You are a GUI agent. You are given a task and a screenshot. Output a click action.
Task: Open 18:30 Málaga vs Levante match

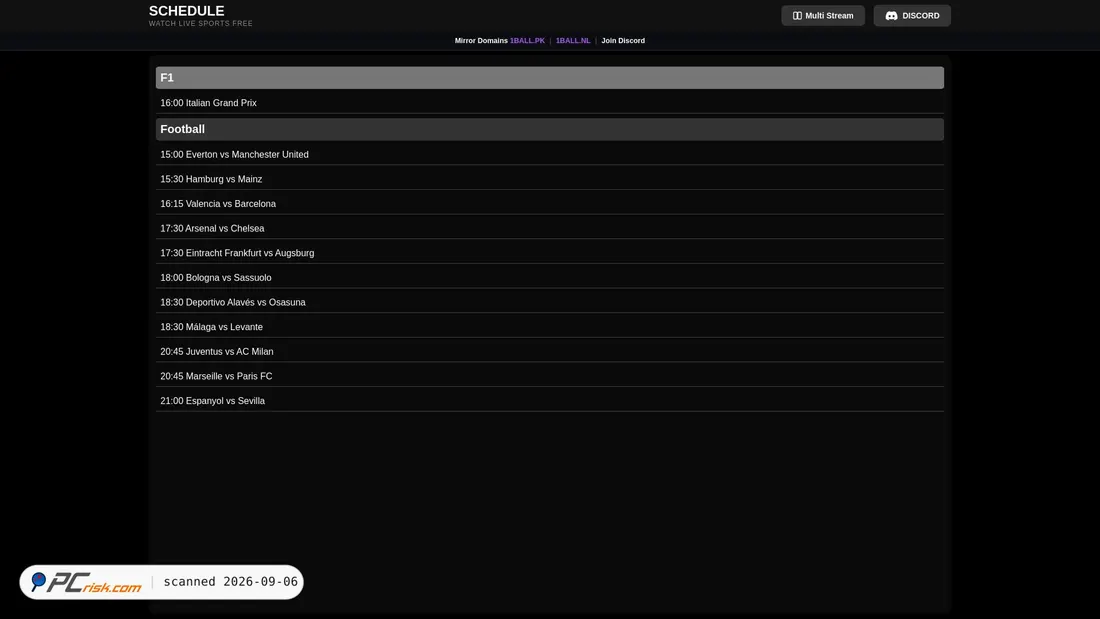[549, 326]
